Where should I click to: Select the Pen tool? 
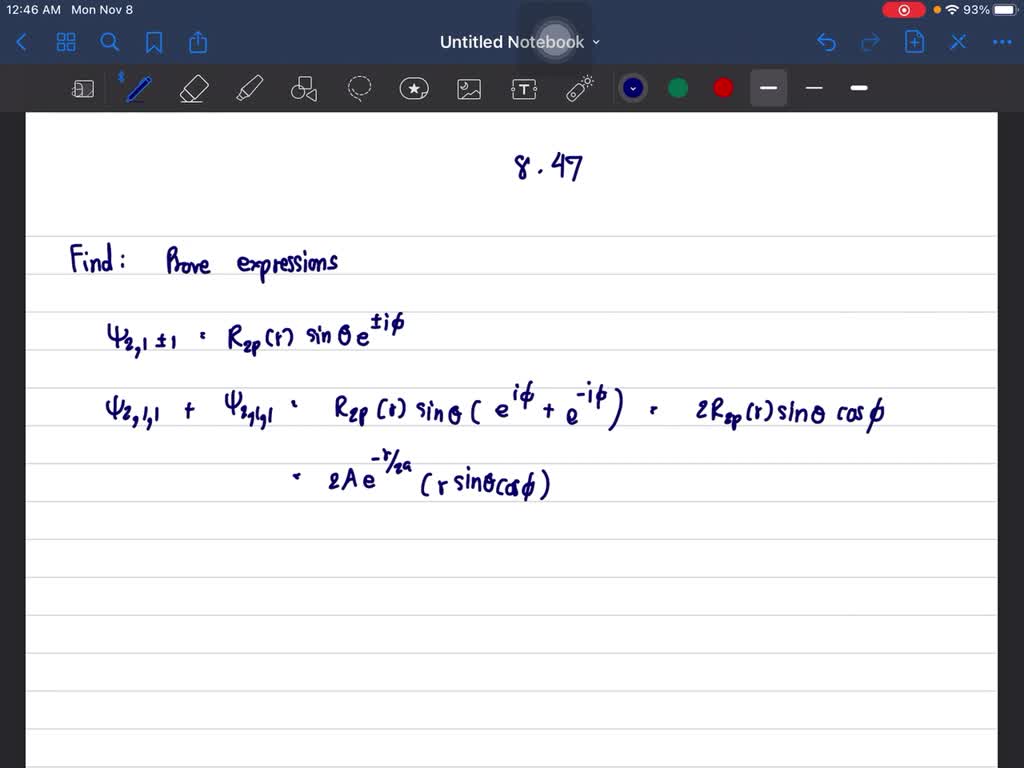[138, 88]
